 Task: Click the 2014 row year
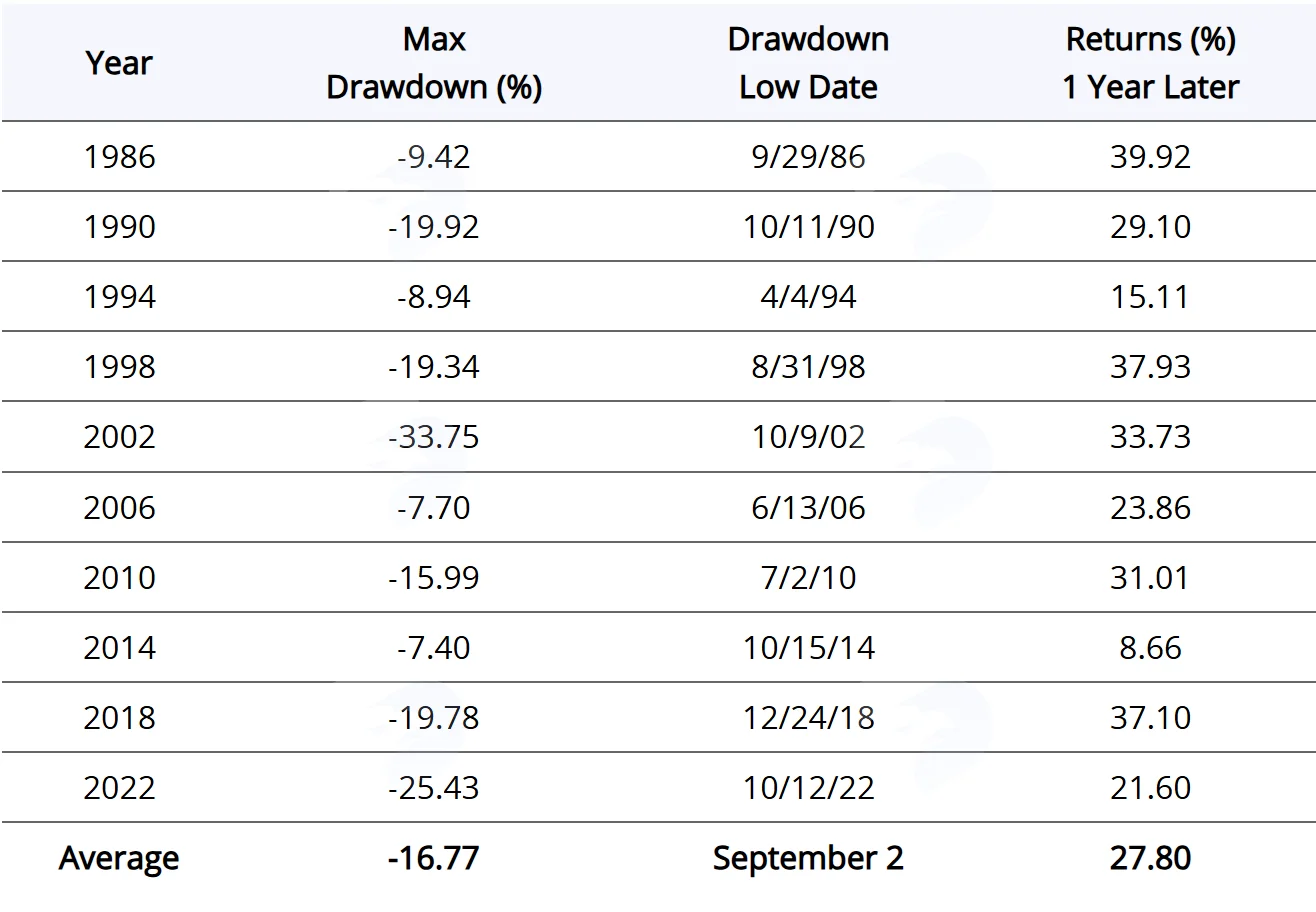[120, 647]
